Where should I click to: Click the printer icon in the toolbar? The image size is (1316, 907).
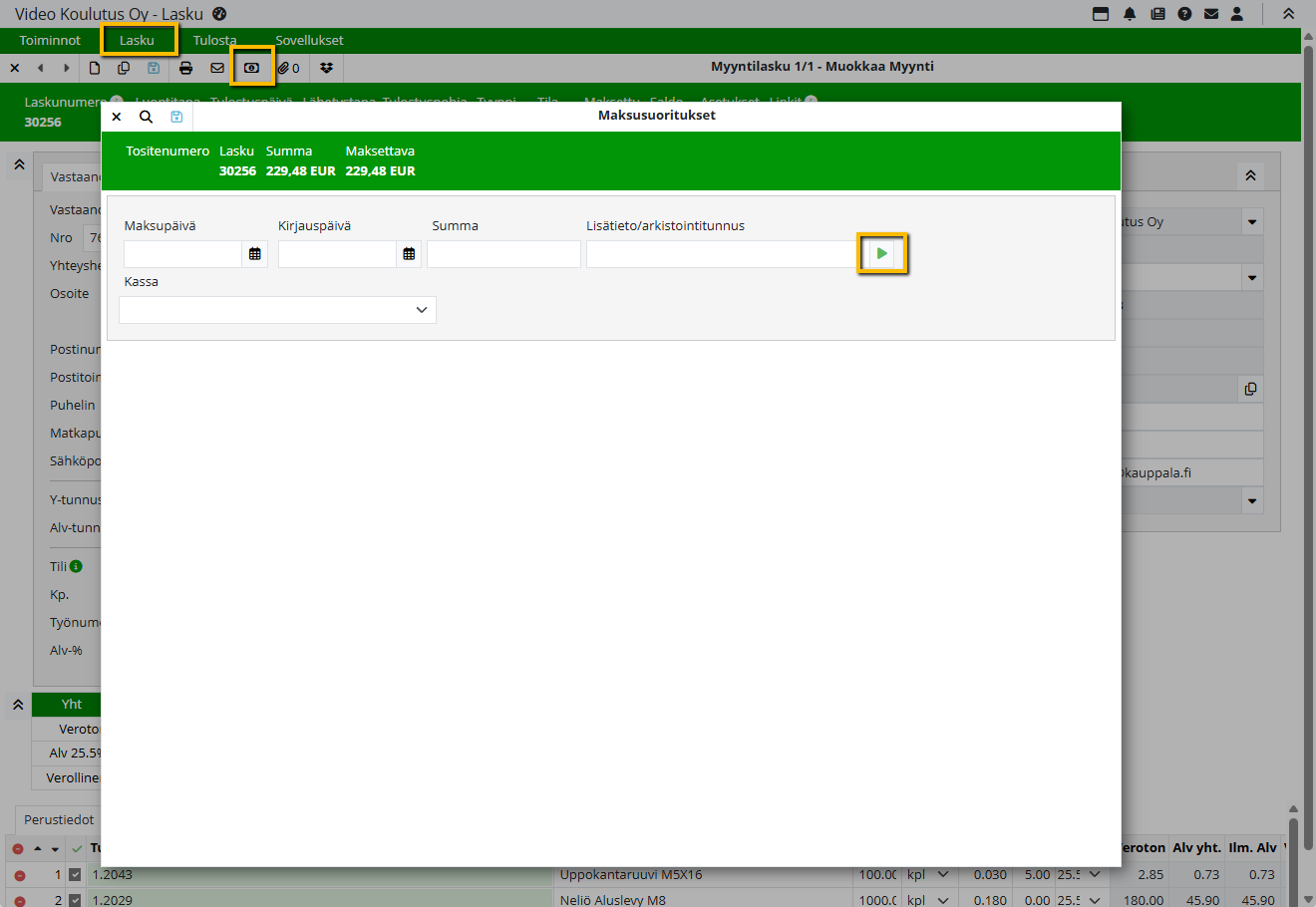[185, 68]
